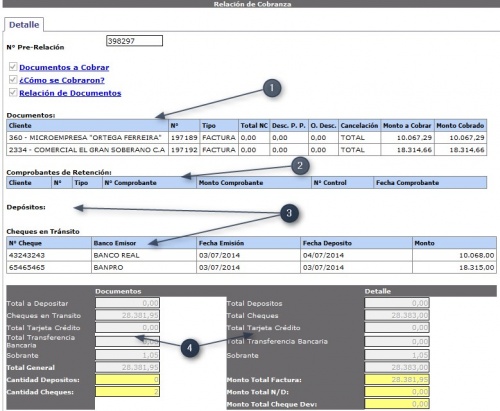Toggle the Documentos a Cobrar checkbox
Image resolution: width=500 pixels, height=411 pixels.
pos(13,67)
